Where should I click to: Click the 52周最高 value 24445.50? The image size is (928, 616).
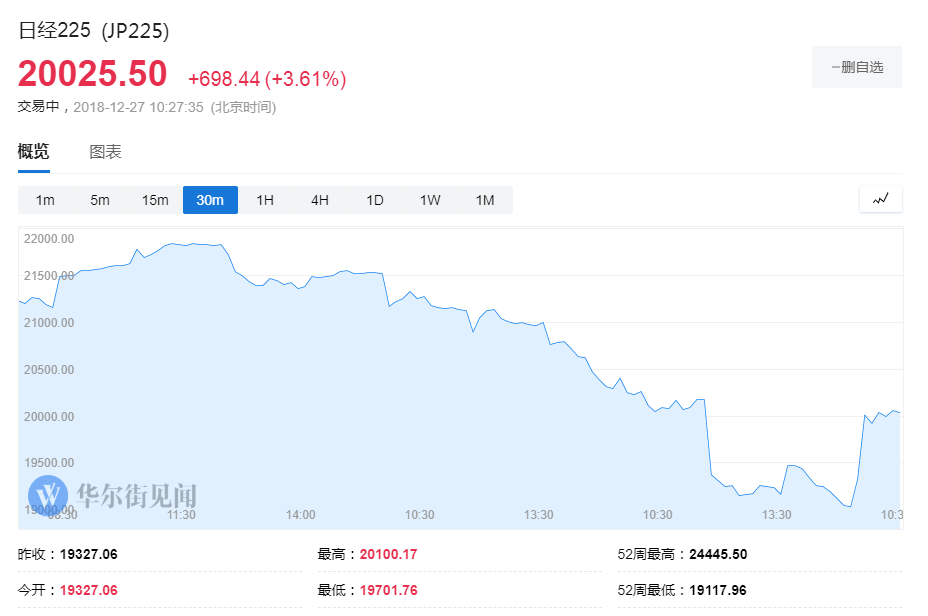point(718,554)
